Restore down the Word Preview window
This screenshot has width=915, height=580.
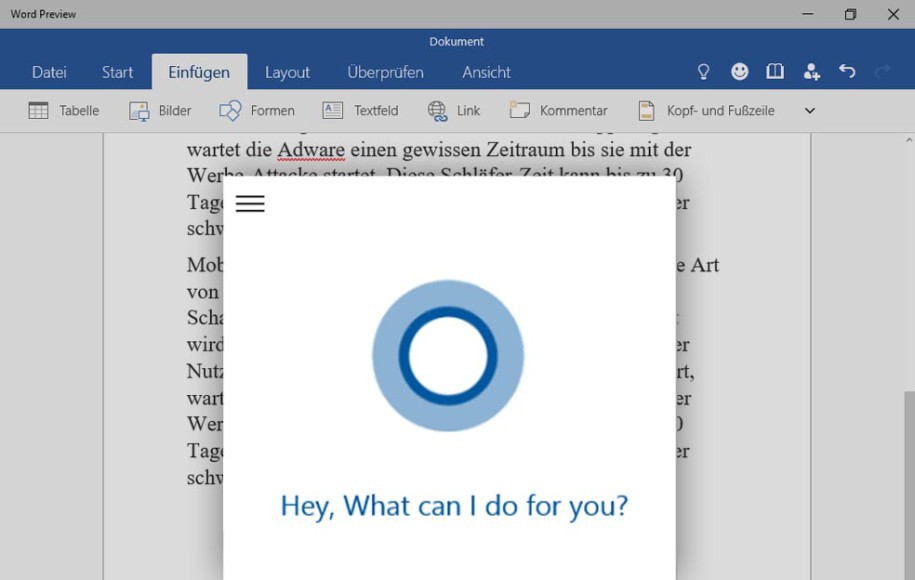(x=850, y=14)
